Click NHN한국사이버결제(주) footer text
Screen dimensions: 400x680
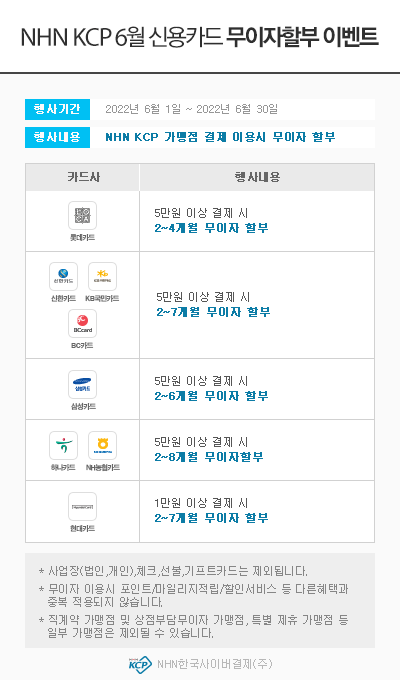click(214, 664)
